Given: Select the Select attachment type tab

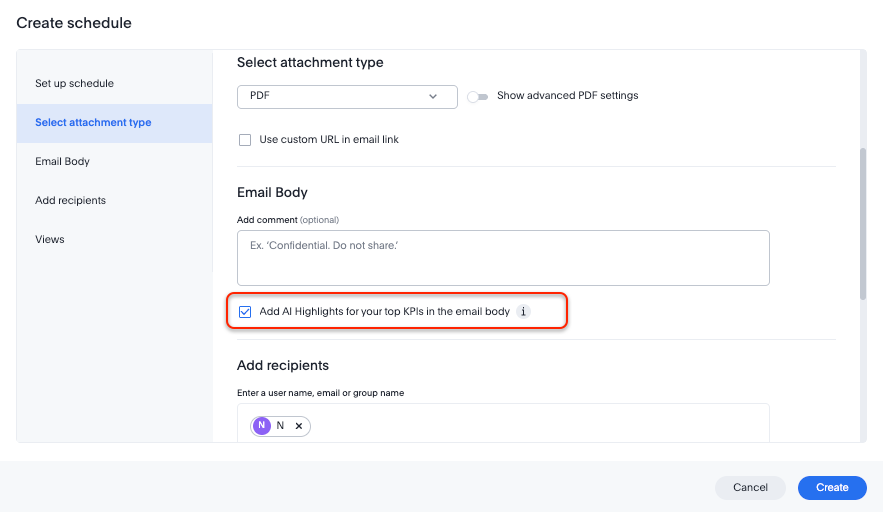Looking at the screenshot, I should click(93, 123).
